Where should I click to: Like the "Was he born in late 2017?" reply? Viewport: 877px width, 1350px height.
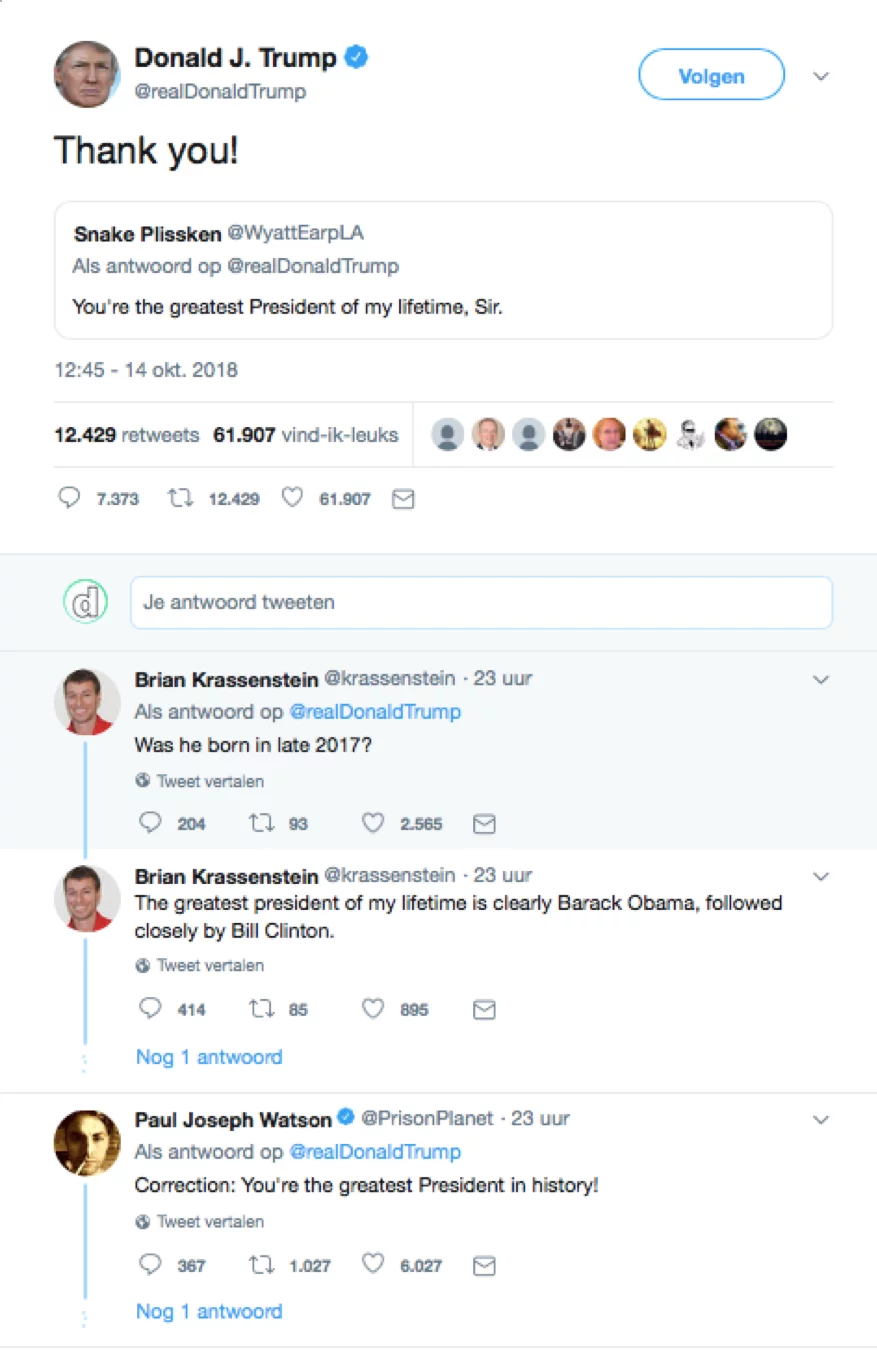[x=373, y=823]
